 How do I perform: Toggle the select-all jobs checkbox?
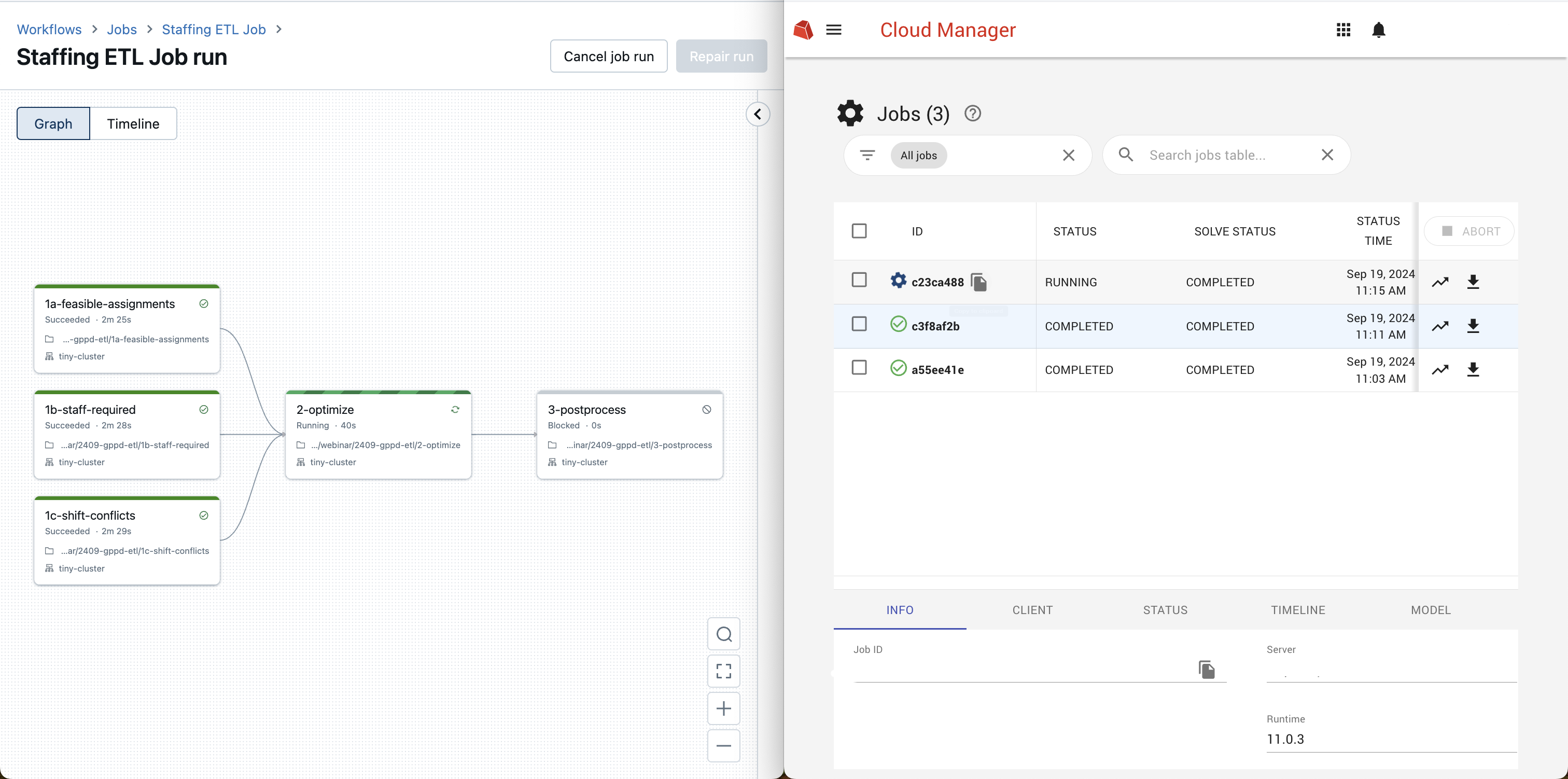[x=859, y=231]
